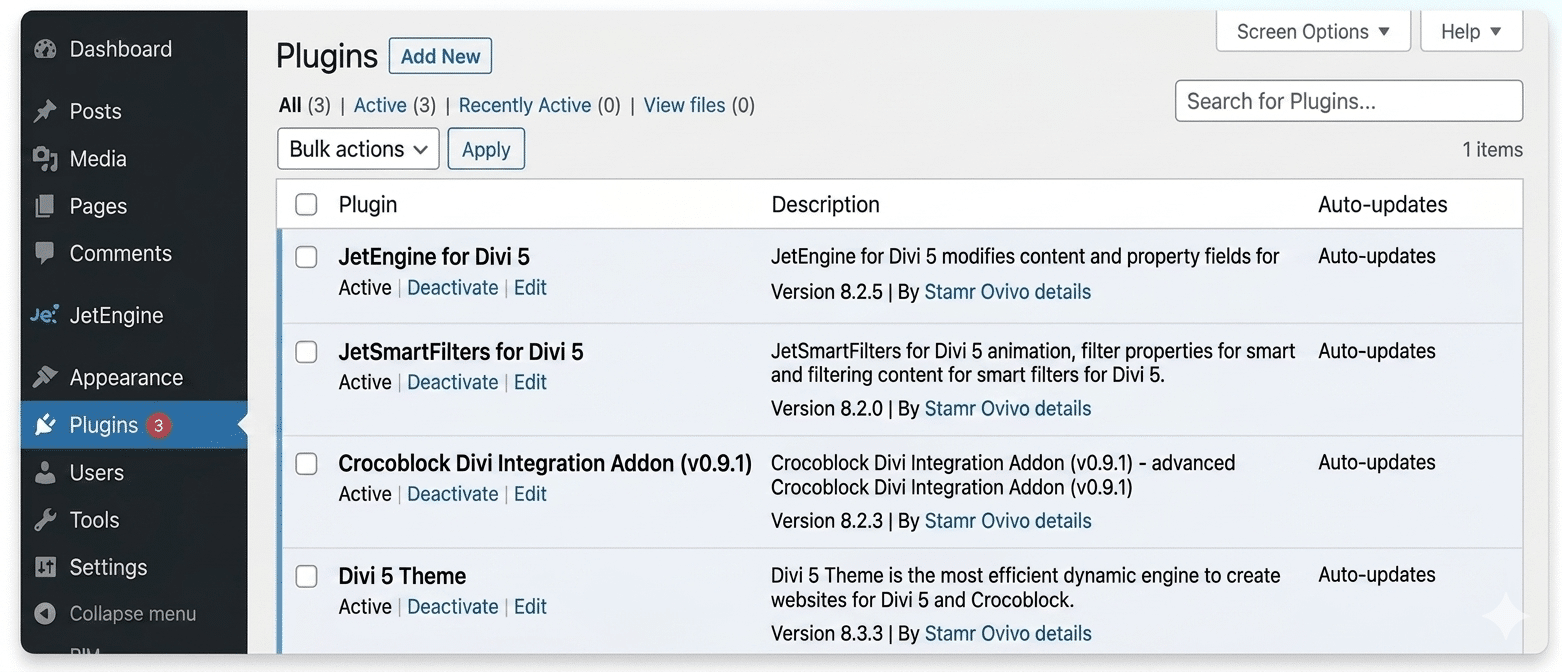Click the Collapse menu arrow icon

tap(45, 613)
